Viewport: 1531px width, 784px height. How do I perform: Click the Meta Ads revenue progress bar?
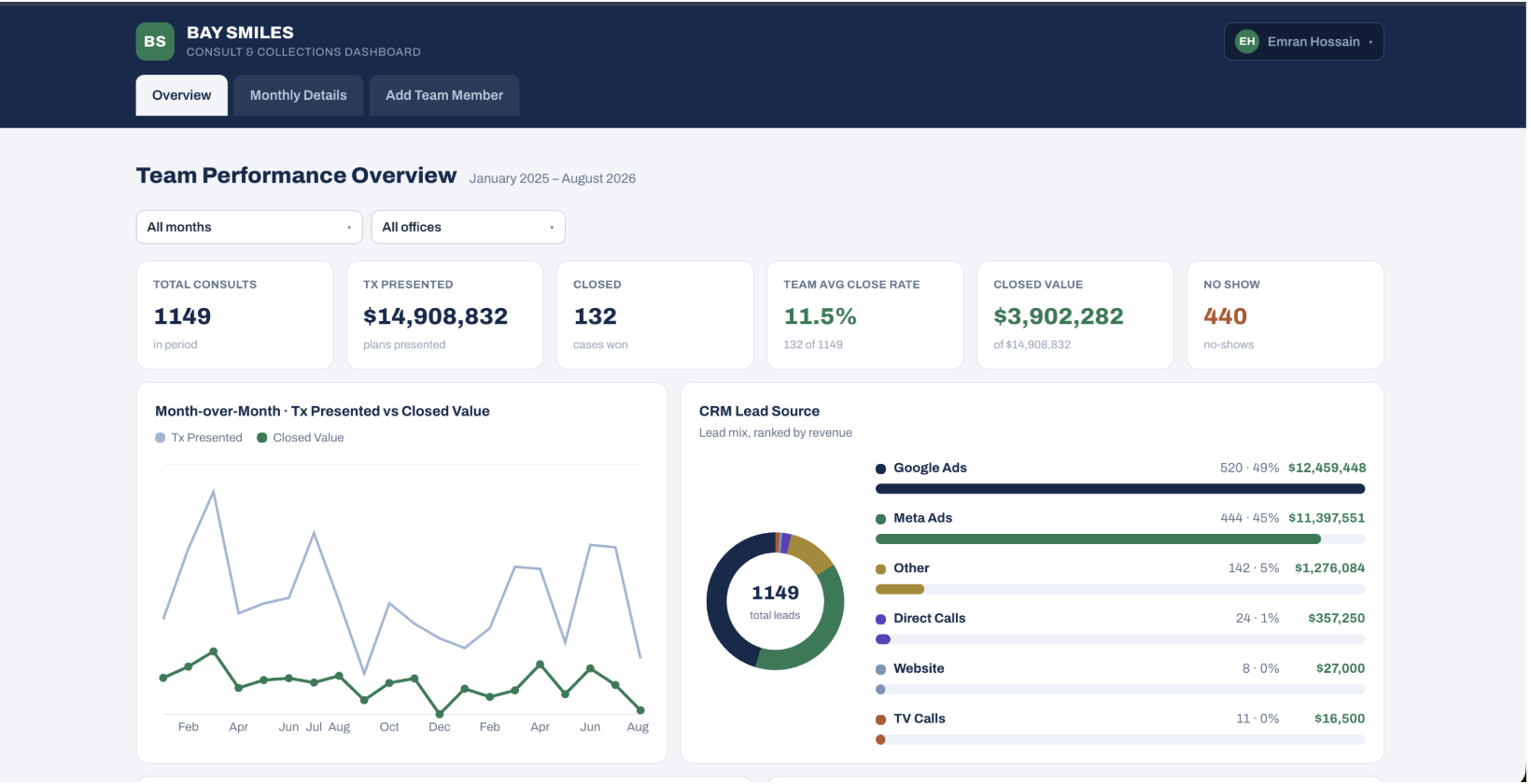1120,539
